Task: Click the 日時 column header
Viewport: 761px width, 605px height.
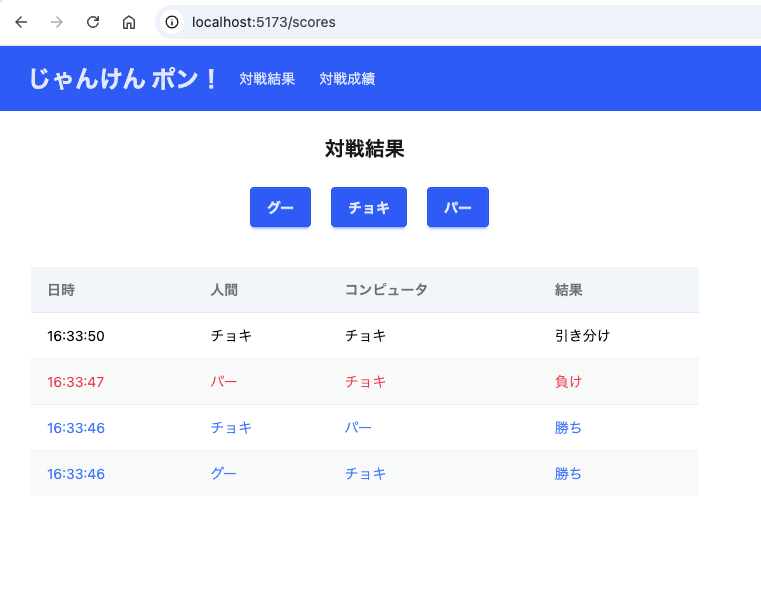Action: 61,290
